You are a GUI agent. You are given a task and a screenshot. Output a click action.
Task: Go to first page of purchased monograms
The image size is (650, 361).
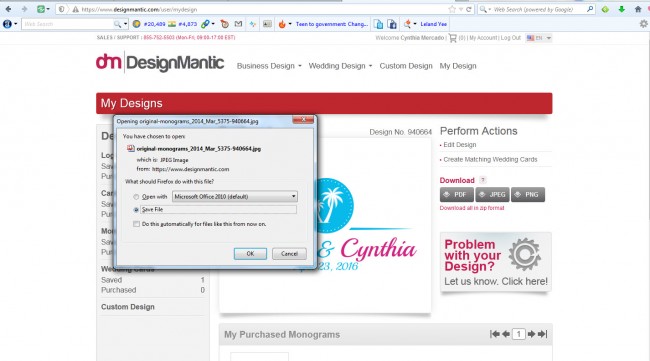coord(495,334)
